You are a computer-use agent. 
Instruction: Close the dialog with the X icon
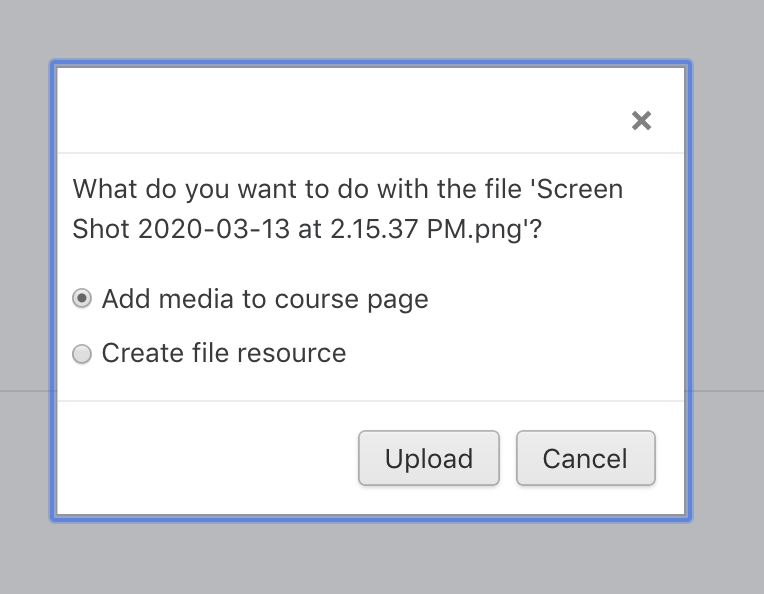coord(641,120)
